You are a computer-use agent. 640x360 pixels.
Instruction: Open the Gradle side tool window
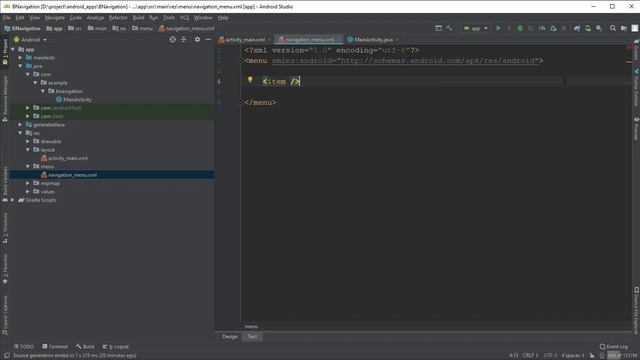pos(636,51)
